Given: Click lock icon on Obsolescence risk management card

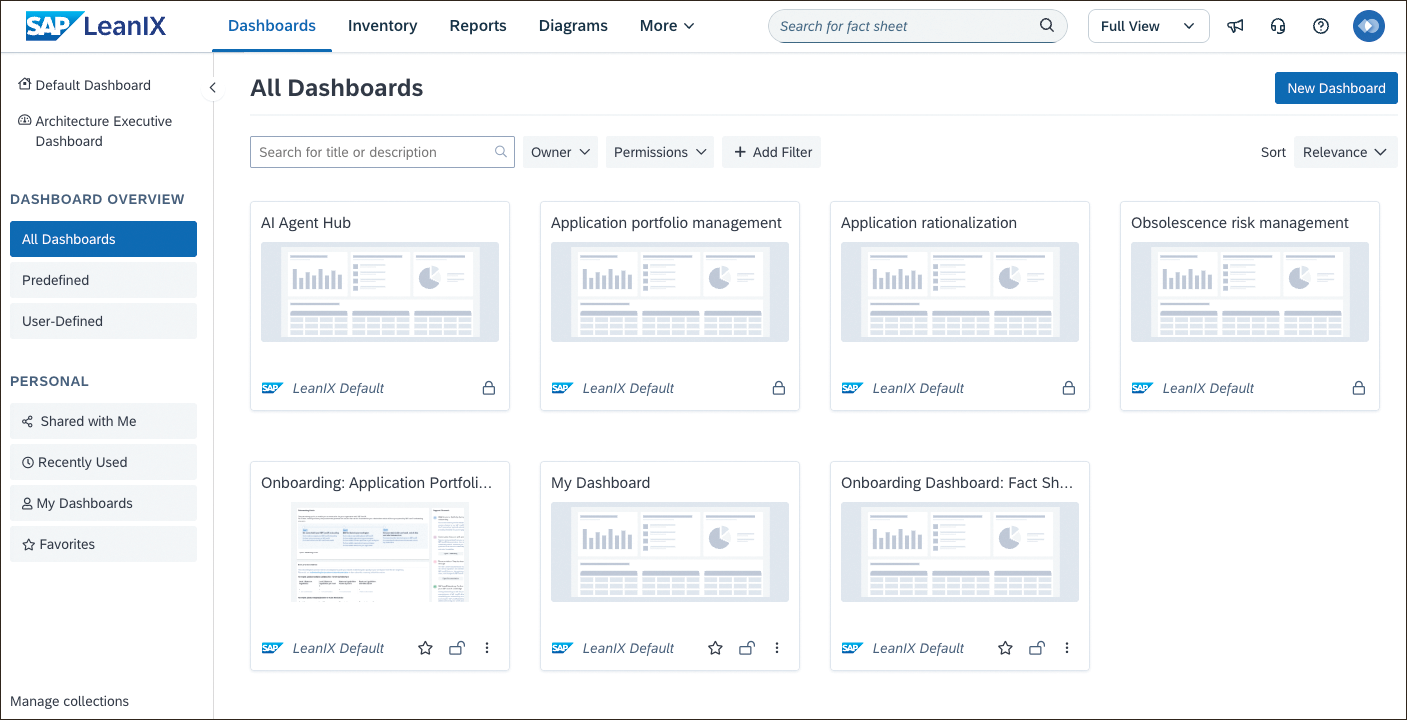Looking at the screenshot, I should point(1359,388).
